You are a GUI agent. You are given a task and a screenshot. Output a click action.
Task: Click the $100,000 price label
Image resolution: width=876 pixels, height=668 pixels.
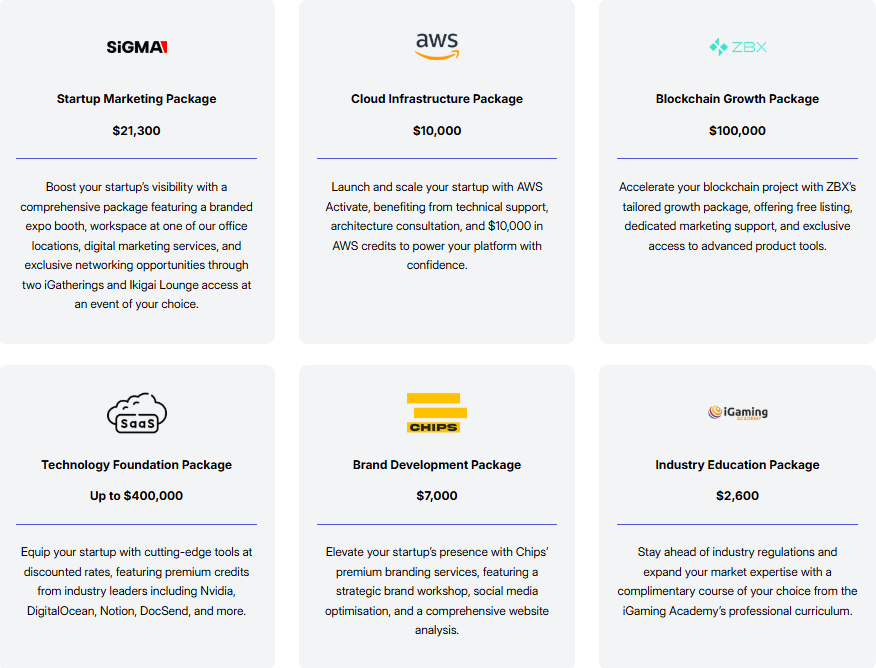(x=737, y=131)
